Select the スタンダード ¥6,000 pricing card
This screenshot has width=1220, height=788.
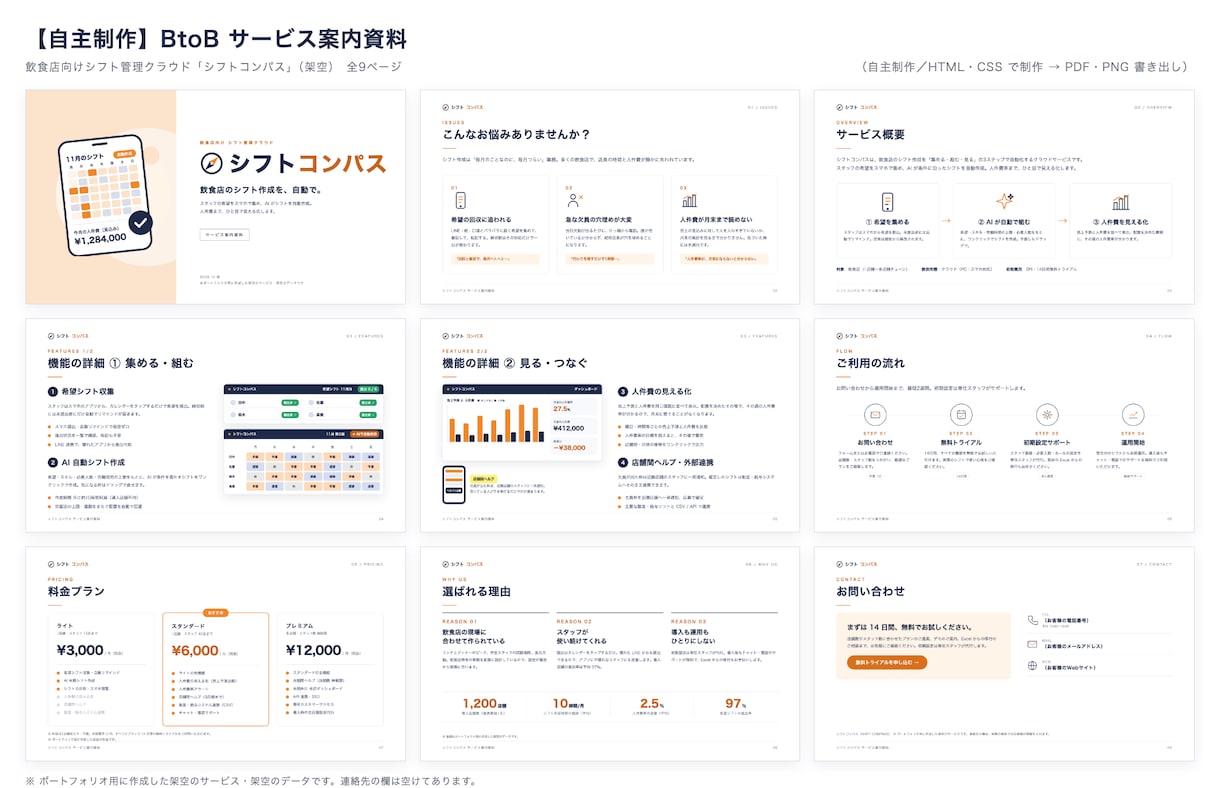215,669
